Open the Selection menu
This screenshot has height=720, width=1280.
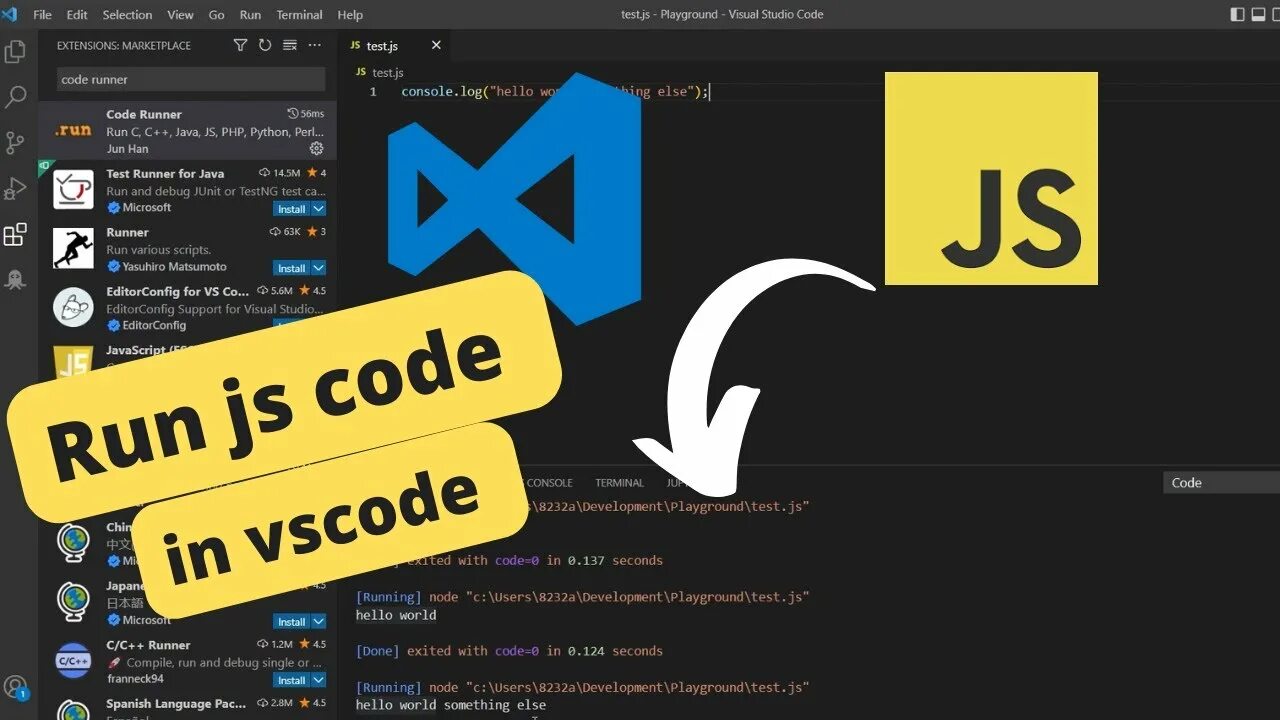(x=128, y=15)
